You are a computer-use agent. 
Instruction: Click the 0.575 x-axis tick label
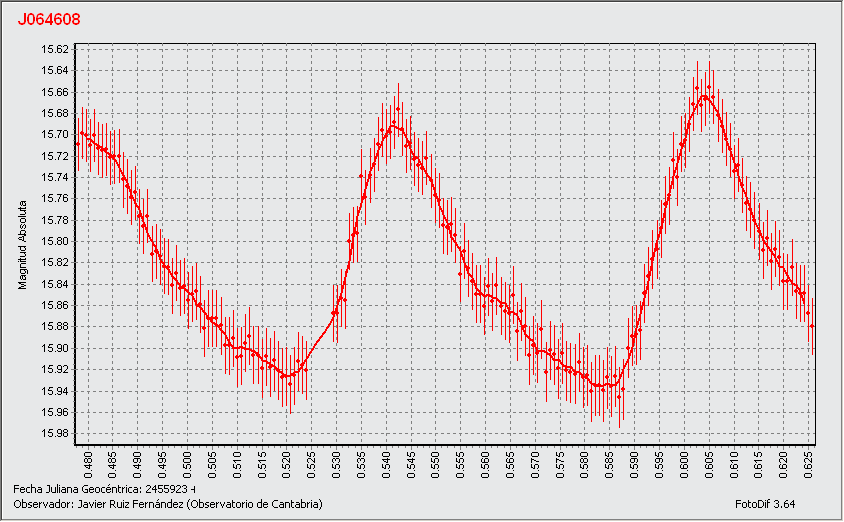pos(560,465)
